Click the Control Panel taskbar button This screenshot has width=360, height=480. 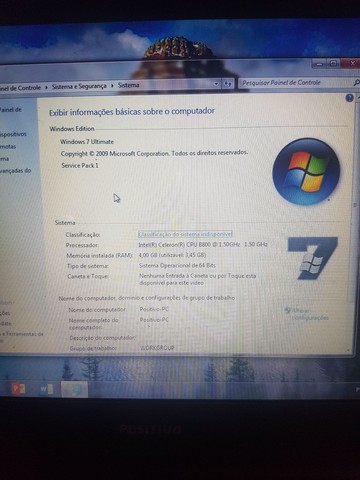point(74,389)
